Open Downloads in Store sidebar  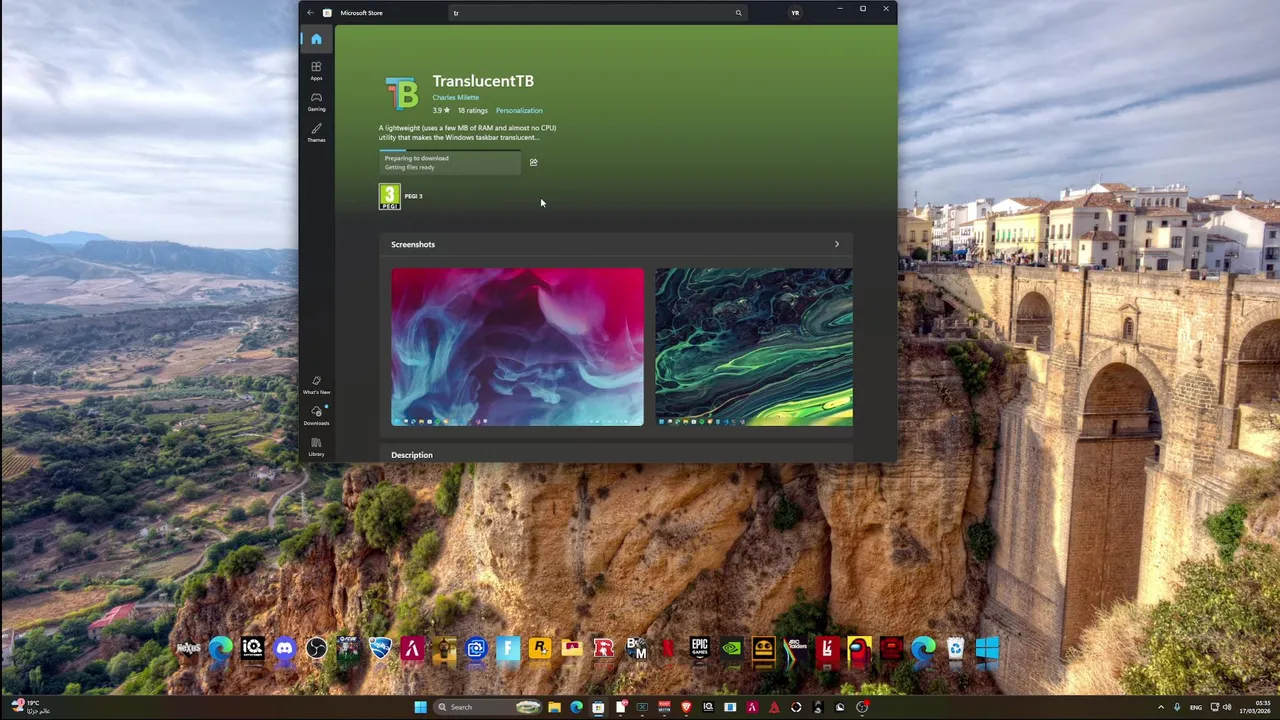316,416
